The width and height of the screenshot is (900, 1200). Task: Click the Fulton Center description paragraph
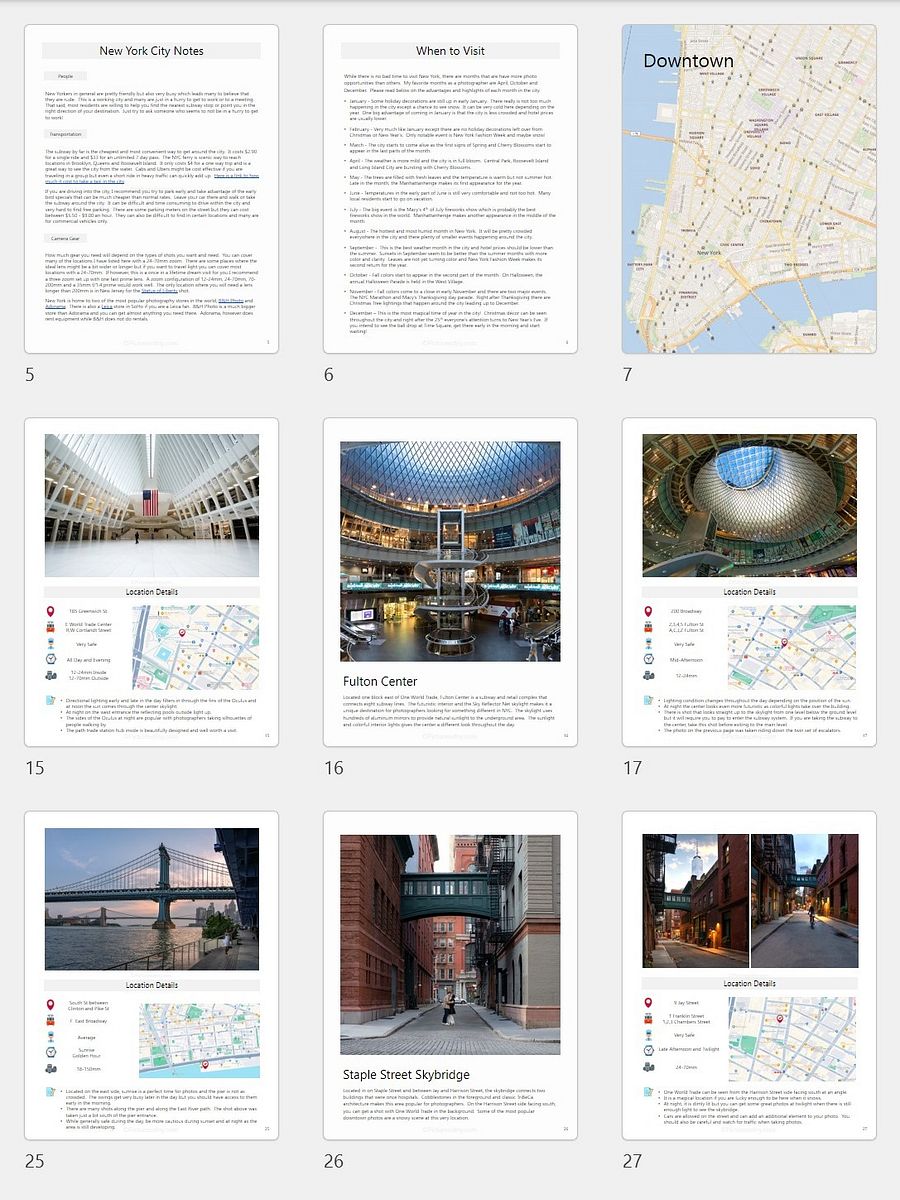click(449, 710)
